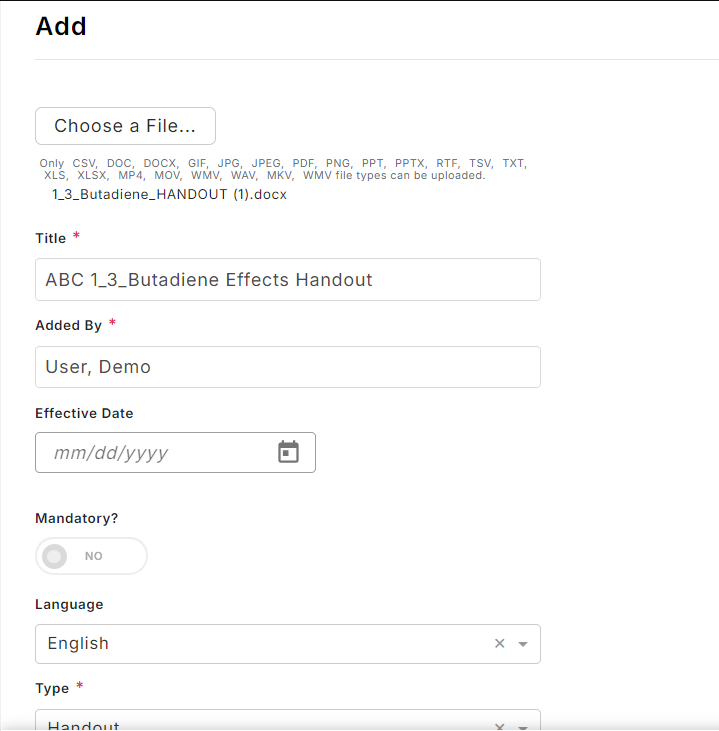Viewport: 719px width, 731px height.
Task: Clear the Handout type selection
Action: pyautogui.click(x=499, y=726)
